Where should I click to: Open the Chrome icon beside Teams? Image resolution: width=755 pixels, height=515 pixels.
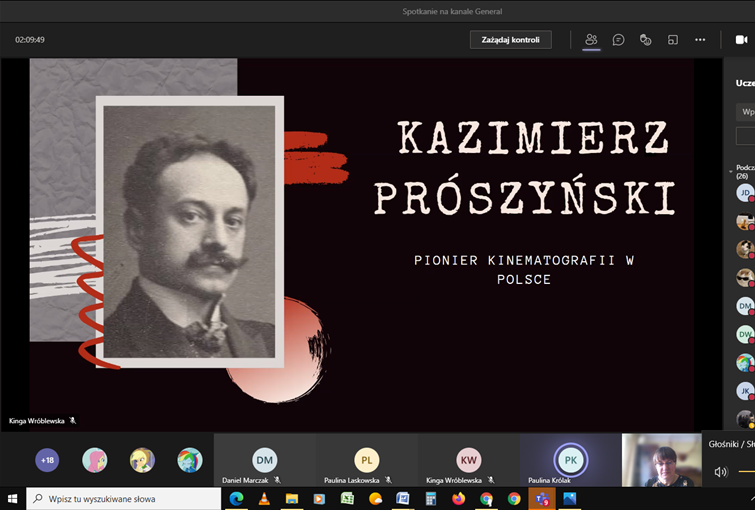click(514, 499)
